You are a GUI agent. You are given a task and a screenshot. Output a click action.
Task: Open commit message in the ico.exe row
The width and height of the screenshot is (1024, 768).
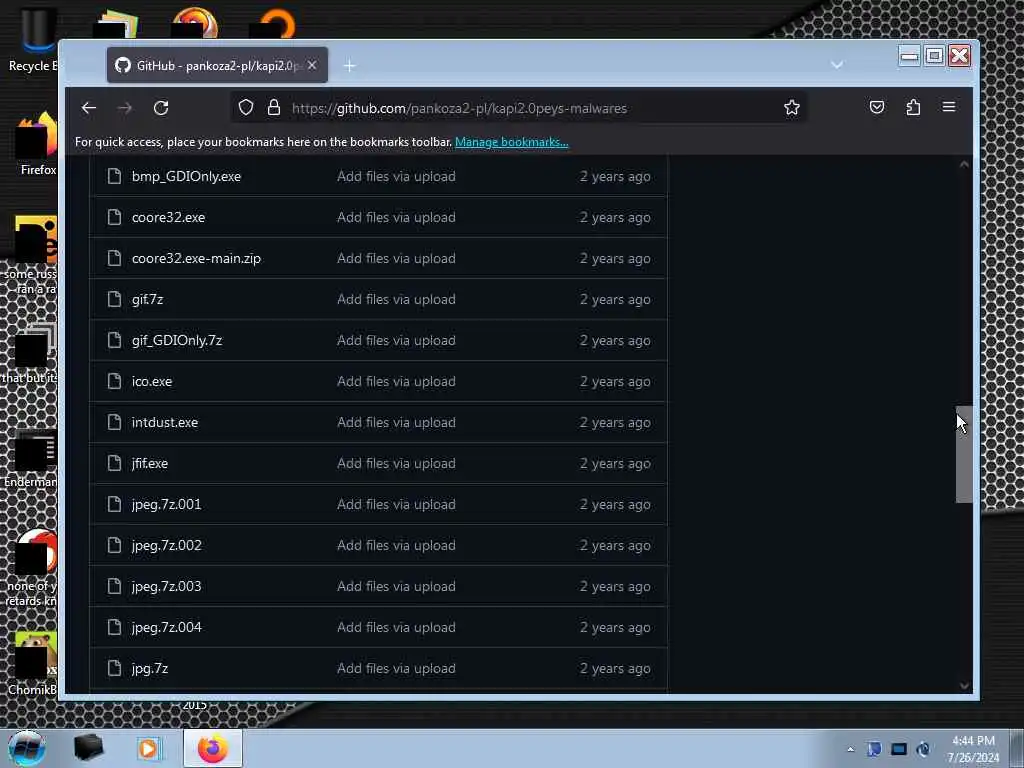(396, 381)
